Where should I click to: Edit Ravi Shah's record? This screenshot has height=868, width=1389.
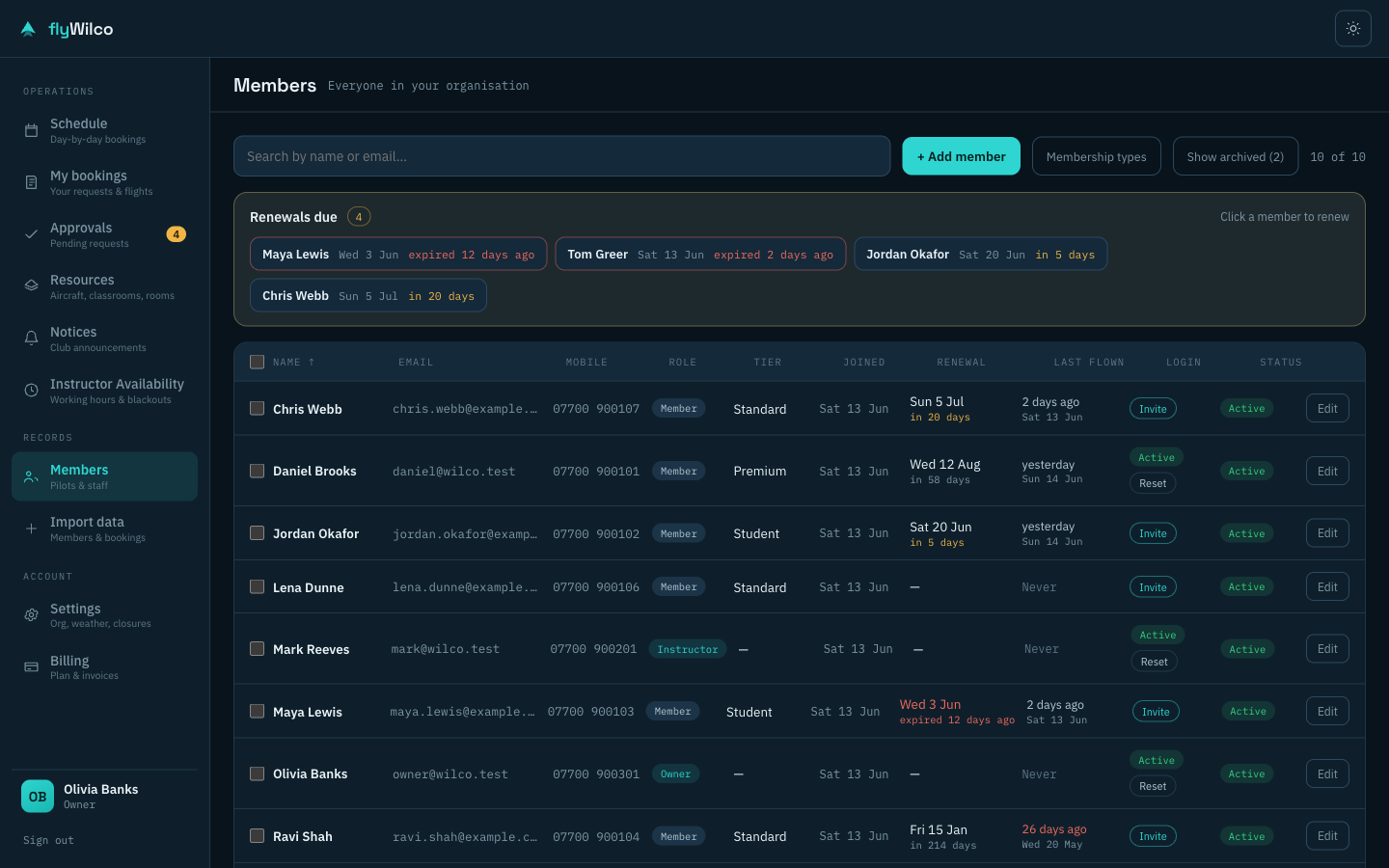[1327, 836]
